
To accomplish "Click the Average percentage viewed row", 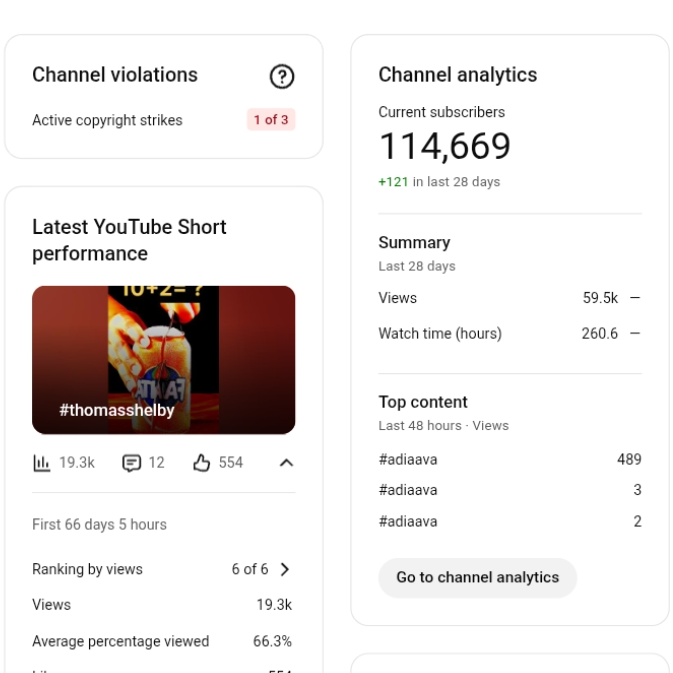I will (163, 641).
